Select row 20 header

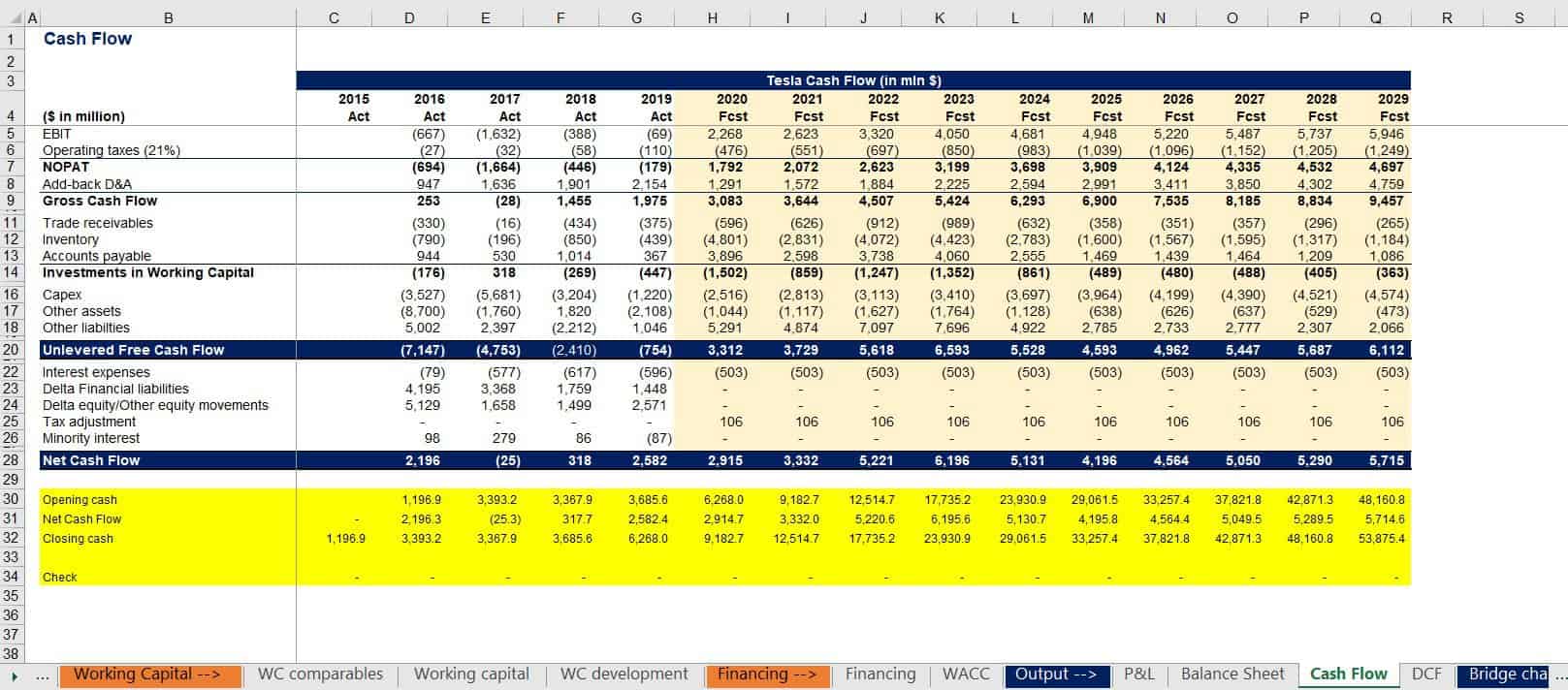[x=11, y=350]
